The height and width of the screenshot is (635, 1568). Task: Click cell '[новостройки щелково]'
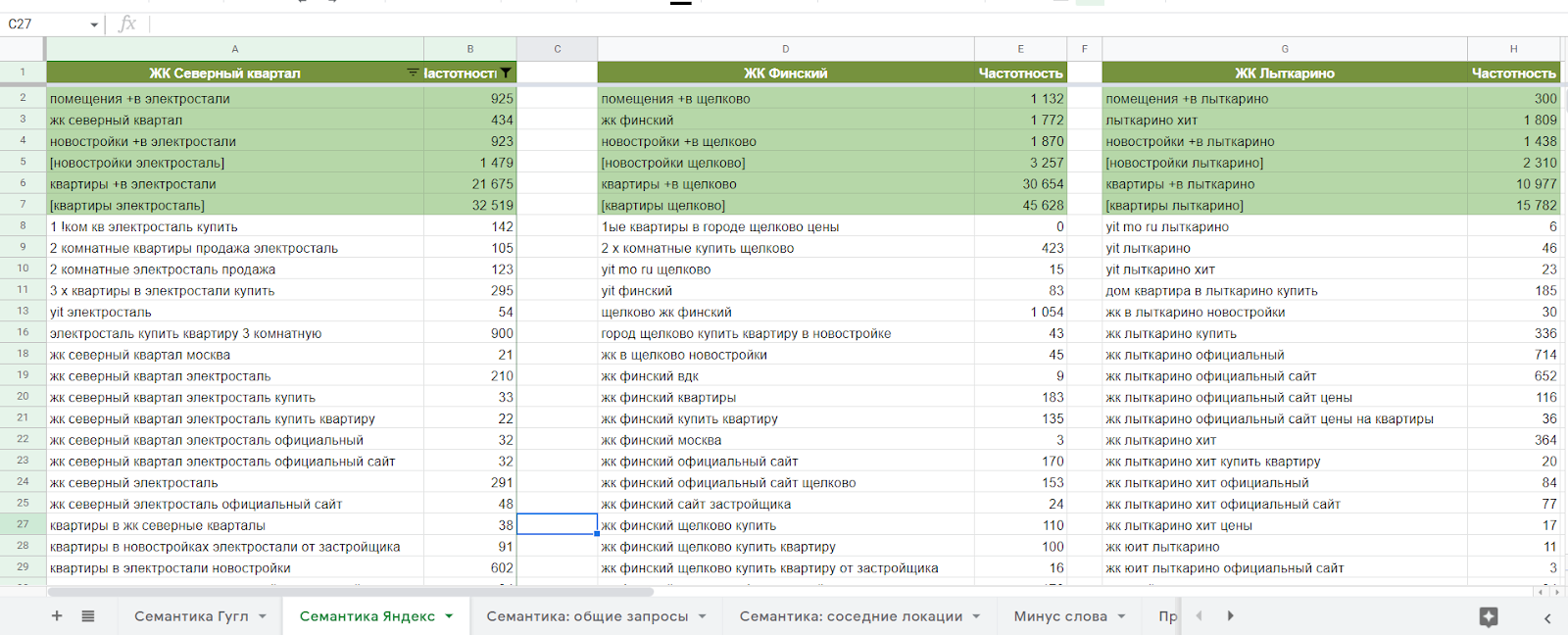tap(786, 163)
